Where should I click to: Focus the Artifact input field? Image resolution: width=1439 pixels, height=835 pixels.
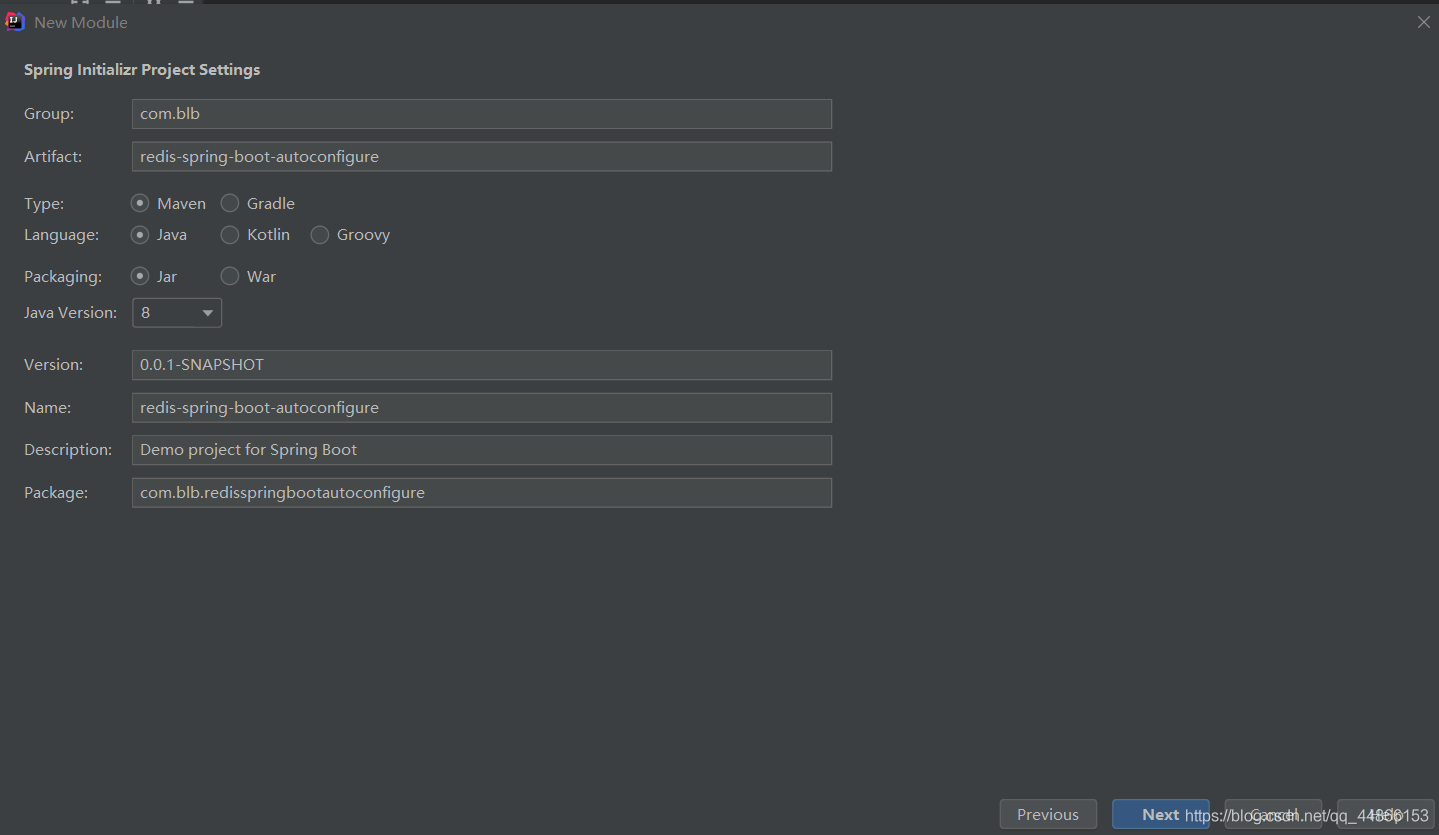pyautogui.click(x=481, y=157)
